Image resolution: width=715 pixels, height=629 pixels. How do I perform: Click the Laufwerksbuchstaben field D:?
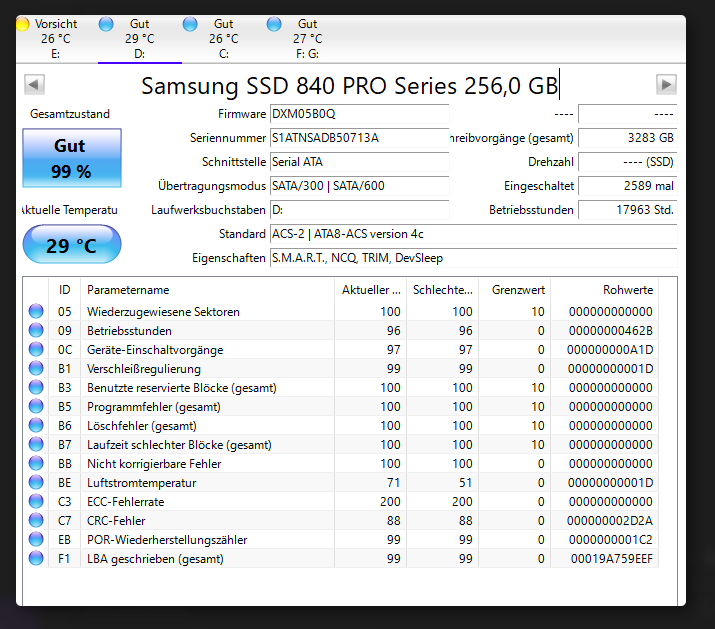pyautogui.click(x=359, y=210)
